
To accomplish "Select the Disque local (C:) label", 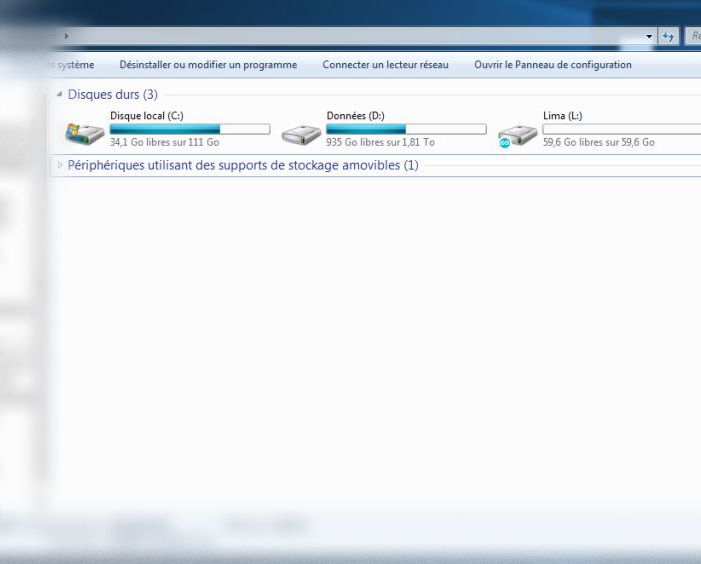I will click(146, 116).
